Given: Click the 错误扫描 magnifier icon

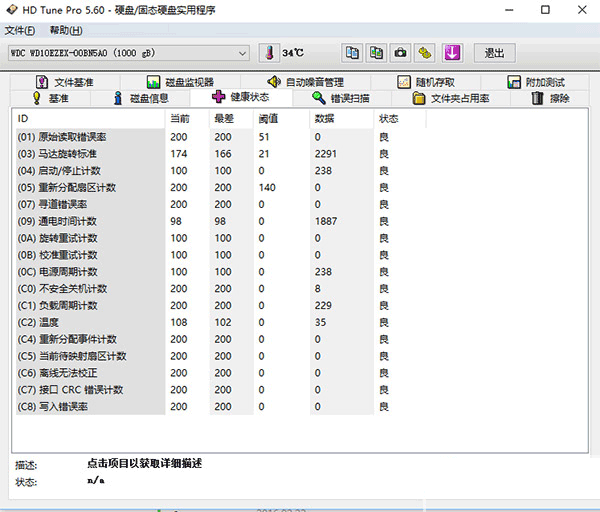Looking at the screenshot, I should (x=319, y=98).
